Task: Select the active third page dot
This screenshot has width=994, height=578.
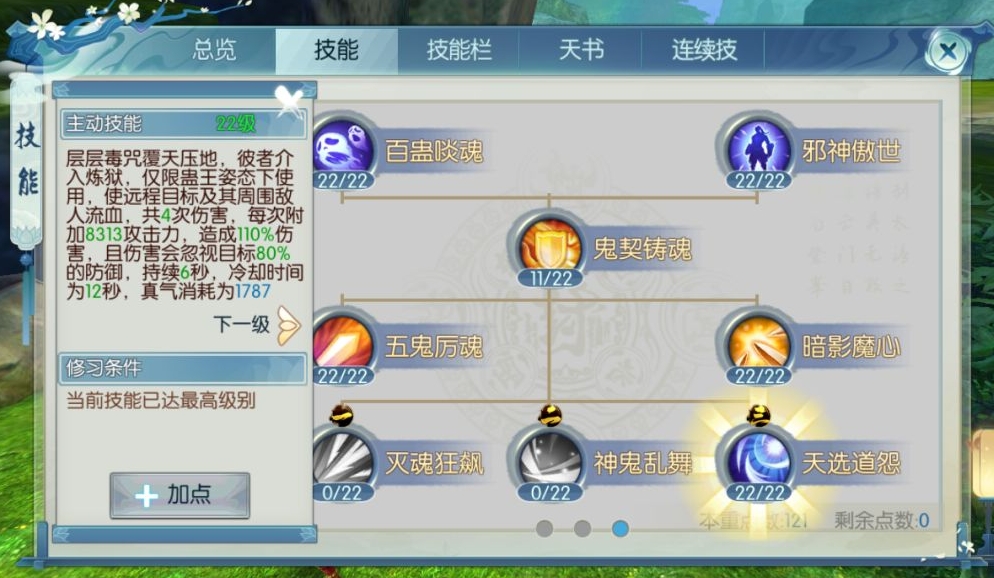Action: click(x=621, y=528)
